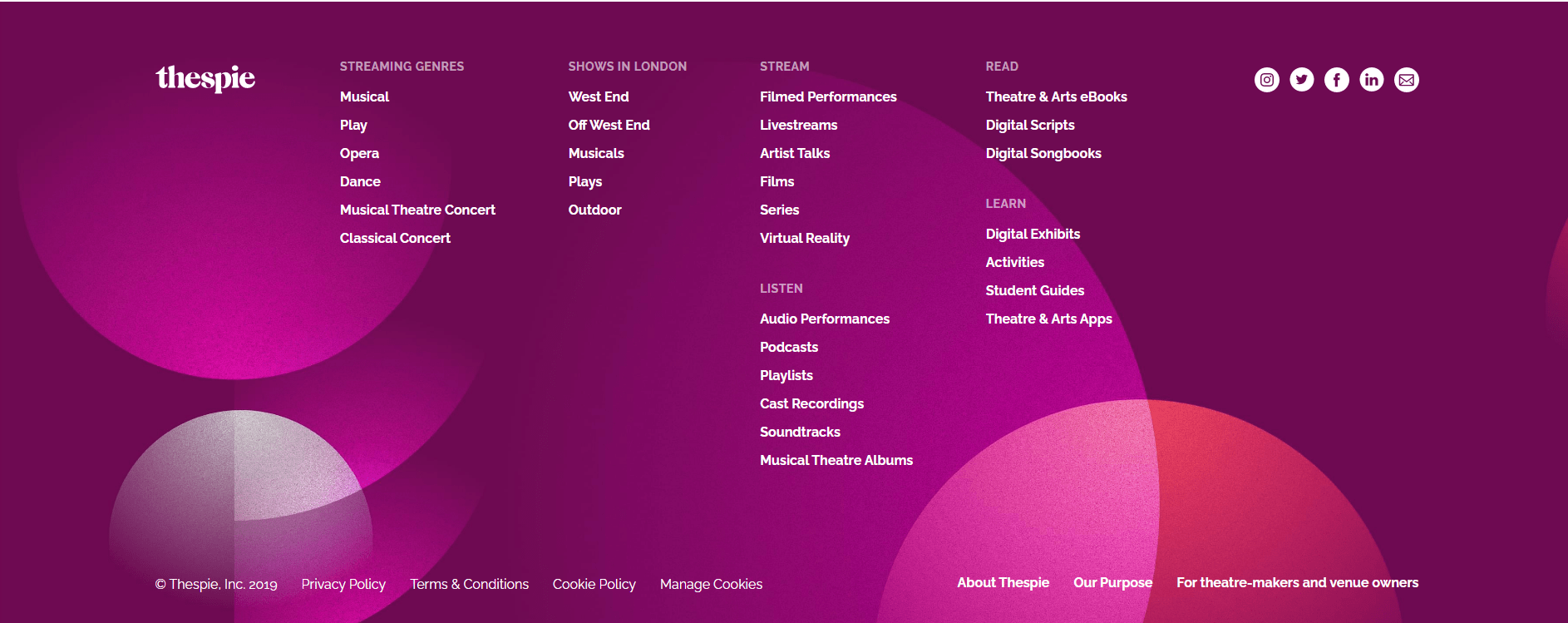Viewport: 1568px width, 623px height.
Task: Open For theatre-makers and venue owners
Action: (1297, 582)
